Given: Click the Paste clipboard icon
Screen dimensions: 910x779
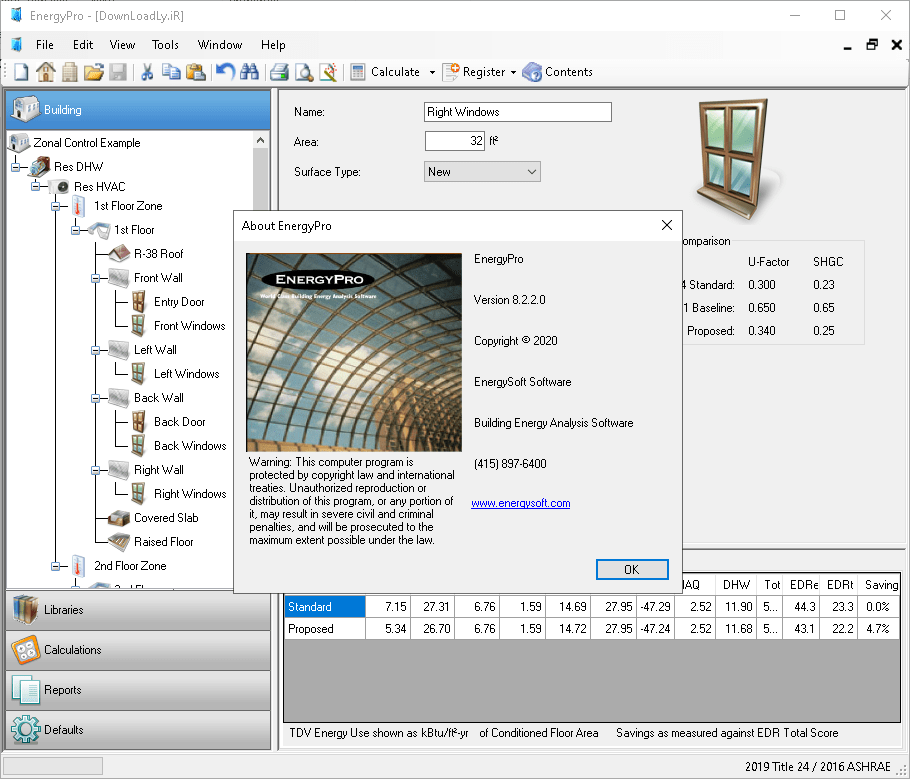Looking at the screenshot, I should [195, 71].
